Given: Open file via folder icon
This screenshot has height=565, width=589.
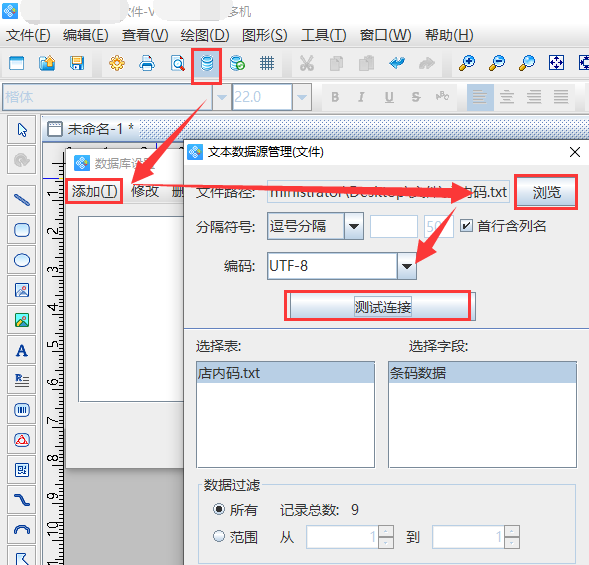Looking at the screenshot, I should click(x=47, y=63).
